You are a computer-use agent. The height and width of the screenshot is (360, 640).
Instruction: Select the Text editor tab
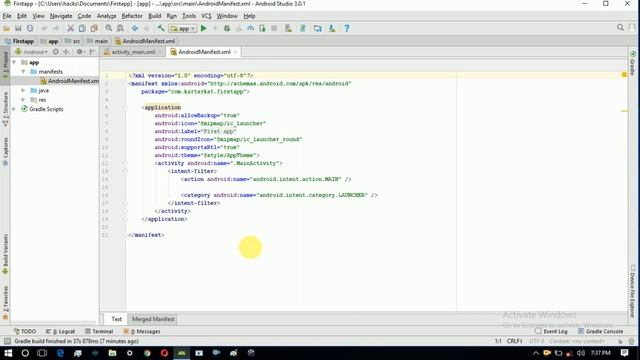pyautogui.click(x=116, y=319)
